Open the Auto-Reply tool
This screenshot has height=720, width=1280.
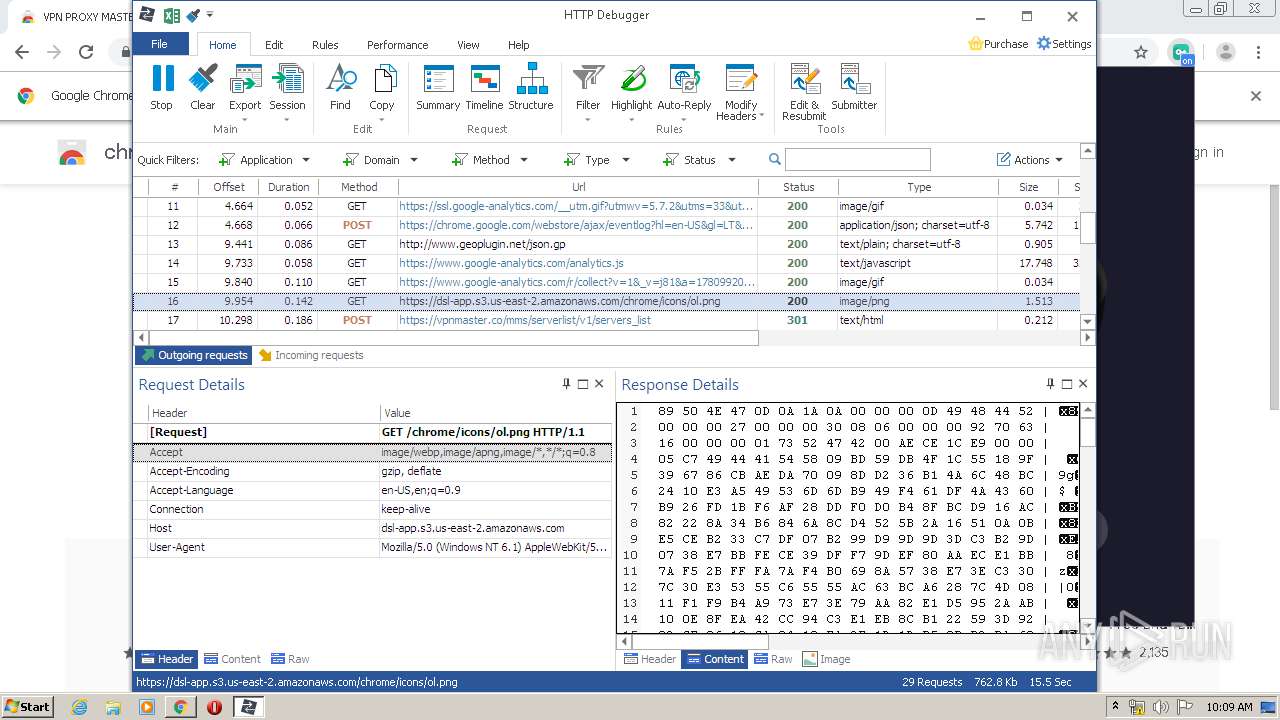coord(684,92)
